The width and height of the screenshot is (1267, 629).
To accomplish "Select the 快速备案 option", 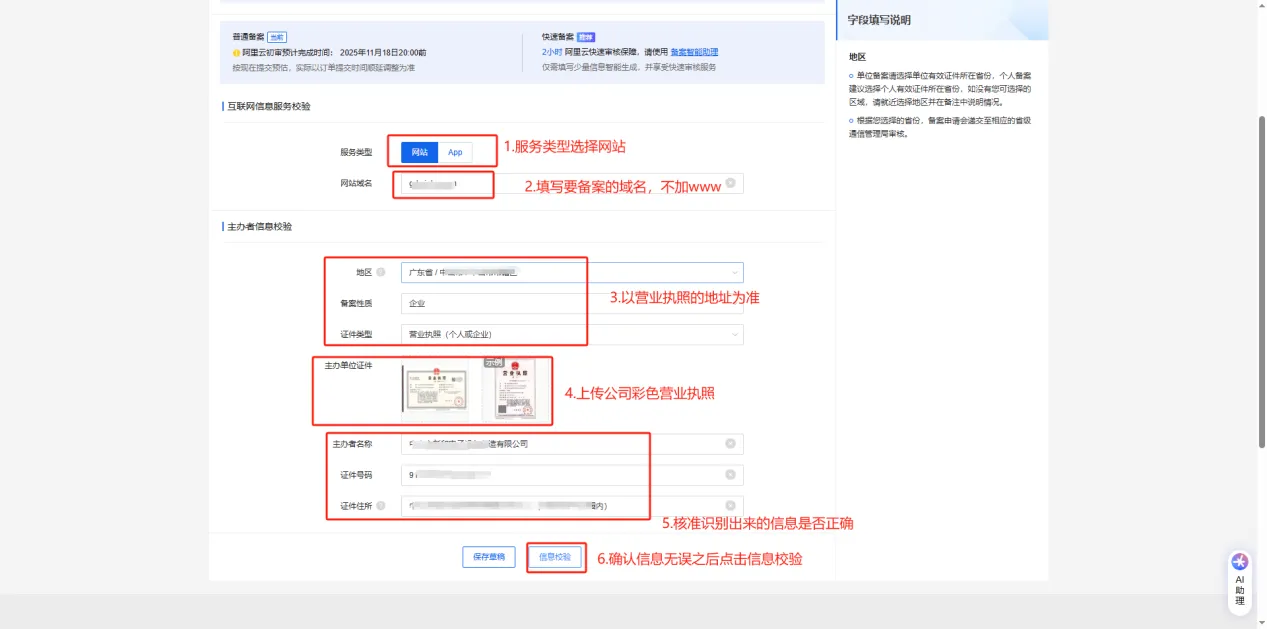I will pos(558,36).
